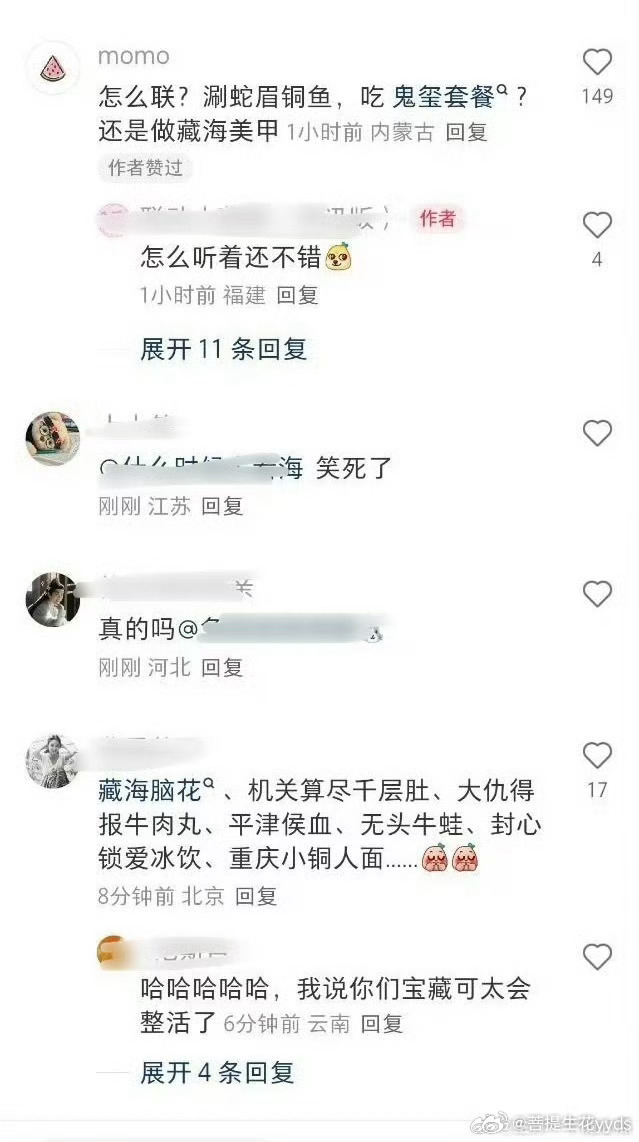Expand 11 more replies (展开 11 条回复)
The image size is (639, 1142).
[223, 350]
